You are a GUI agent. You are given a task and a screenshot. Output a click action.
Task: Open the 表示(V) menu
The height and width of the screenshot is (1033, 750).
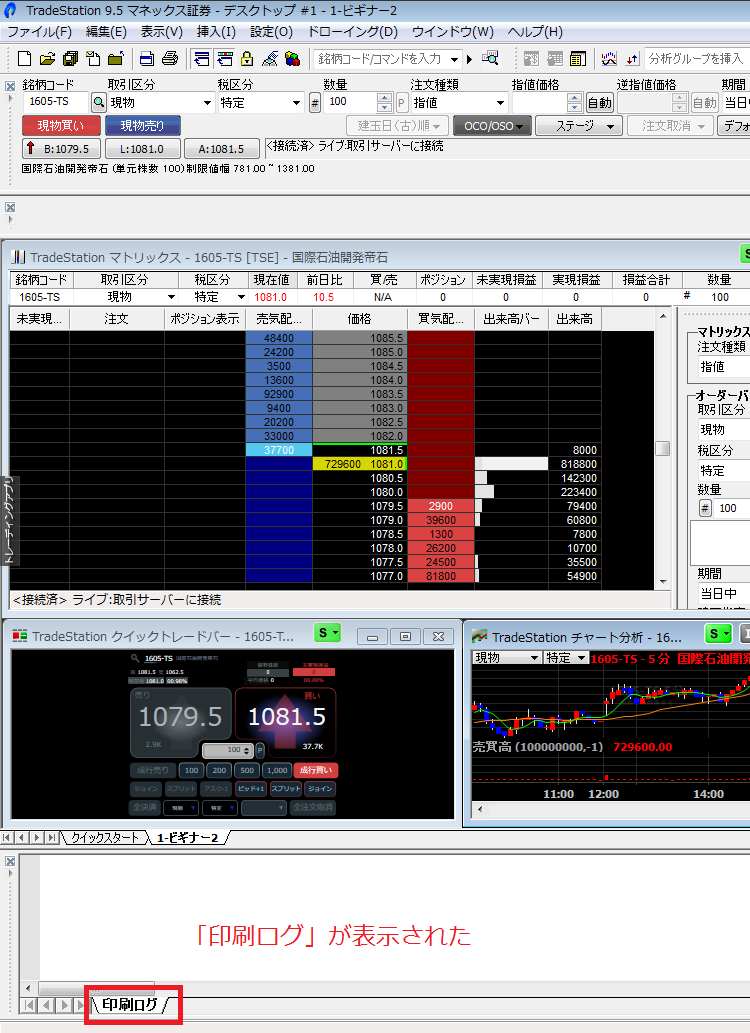[x=161, y=32]
